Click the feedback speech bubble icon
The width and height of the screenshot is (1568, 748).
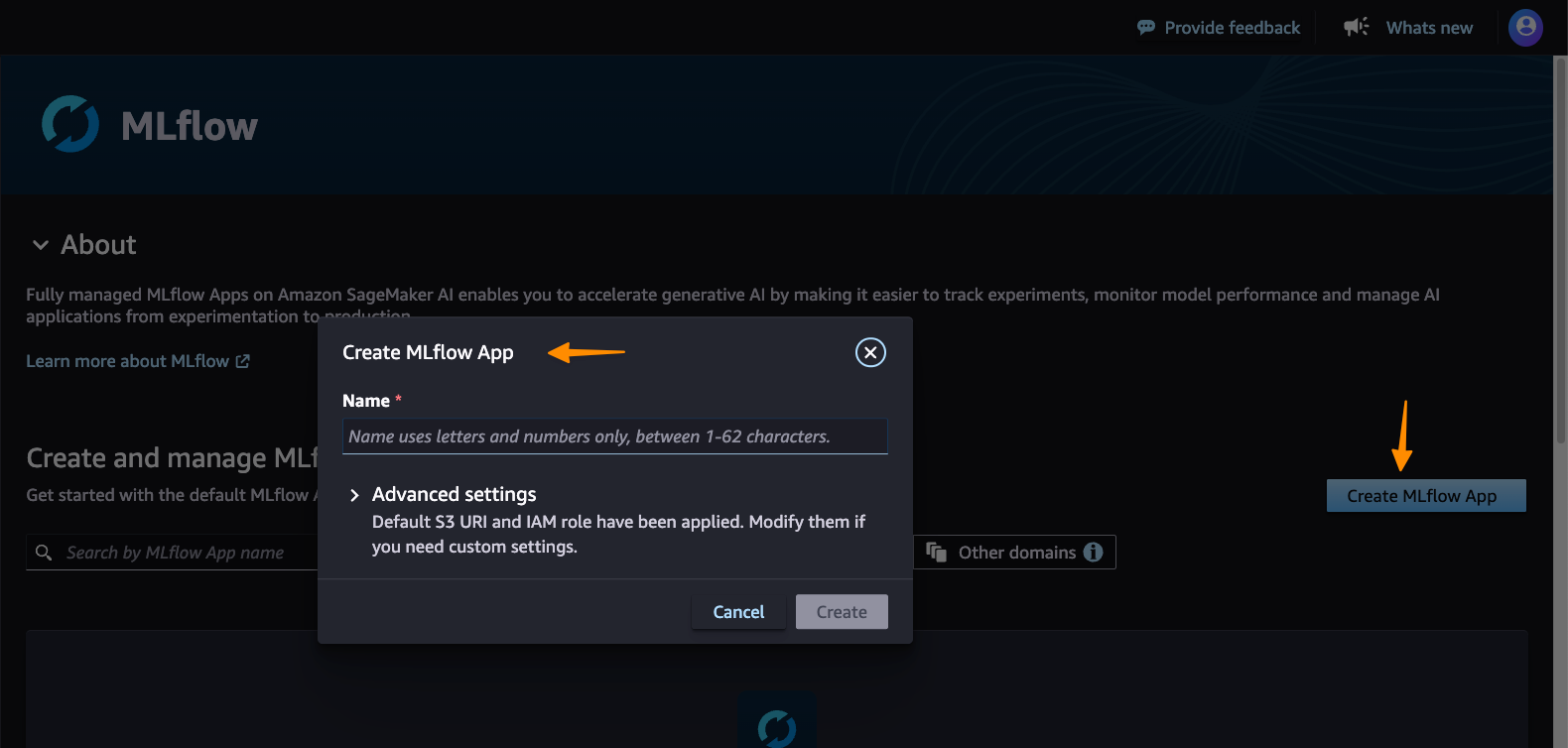[x=1146, y=28]
